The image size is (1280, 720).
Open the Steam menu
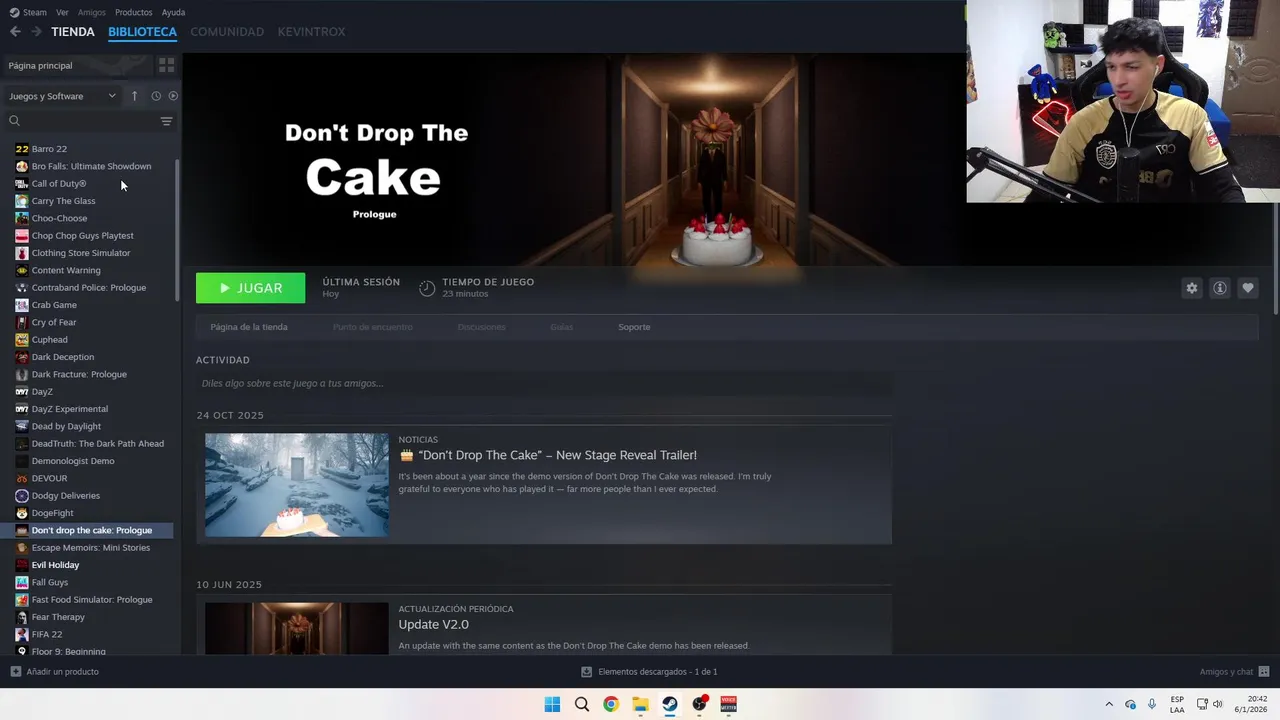click(x=35, y=12)
